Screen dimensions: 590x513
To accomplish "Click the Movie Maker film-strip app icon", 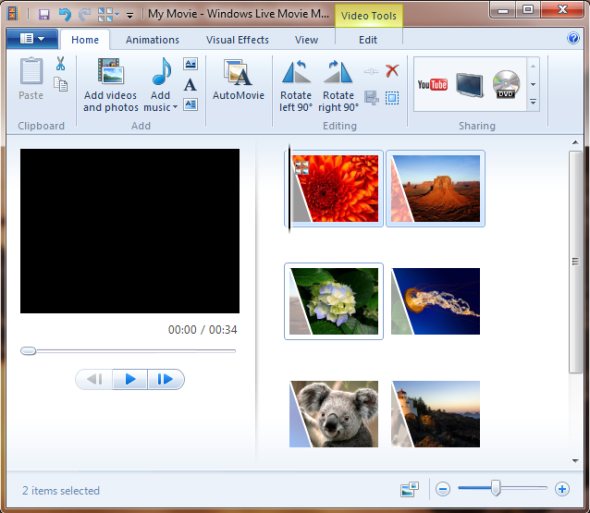I will click(13, 14).
